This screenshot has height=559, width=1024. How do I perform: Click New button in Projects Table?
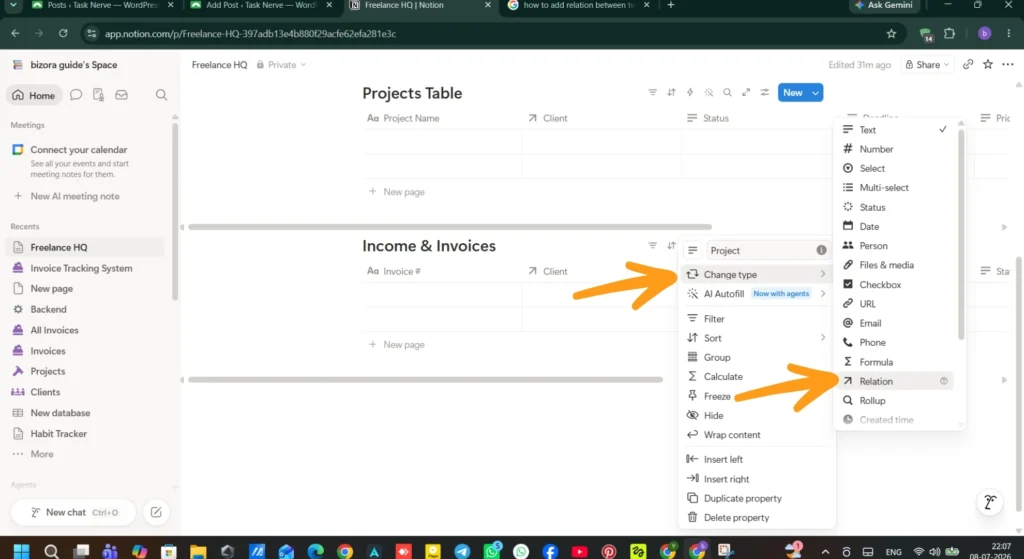793,93
